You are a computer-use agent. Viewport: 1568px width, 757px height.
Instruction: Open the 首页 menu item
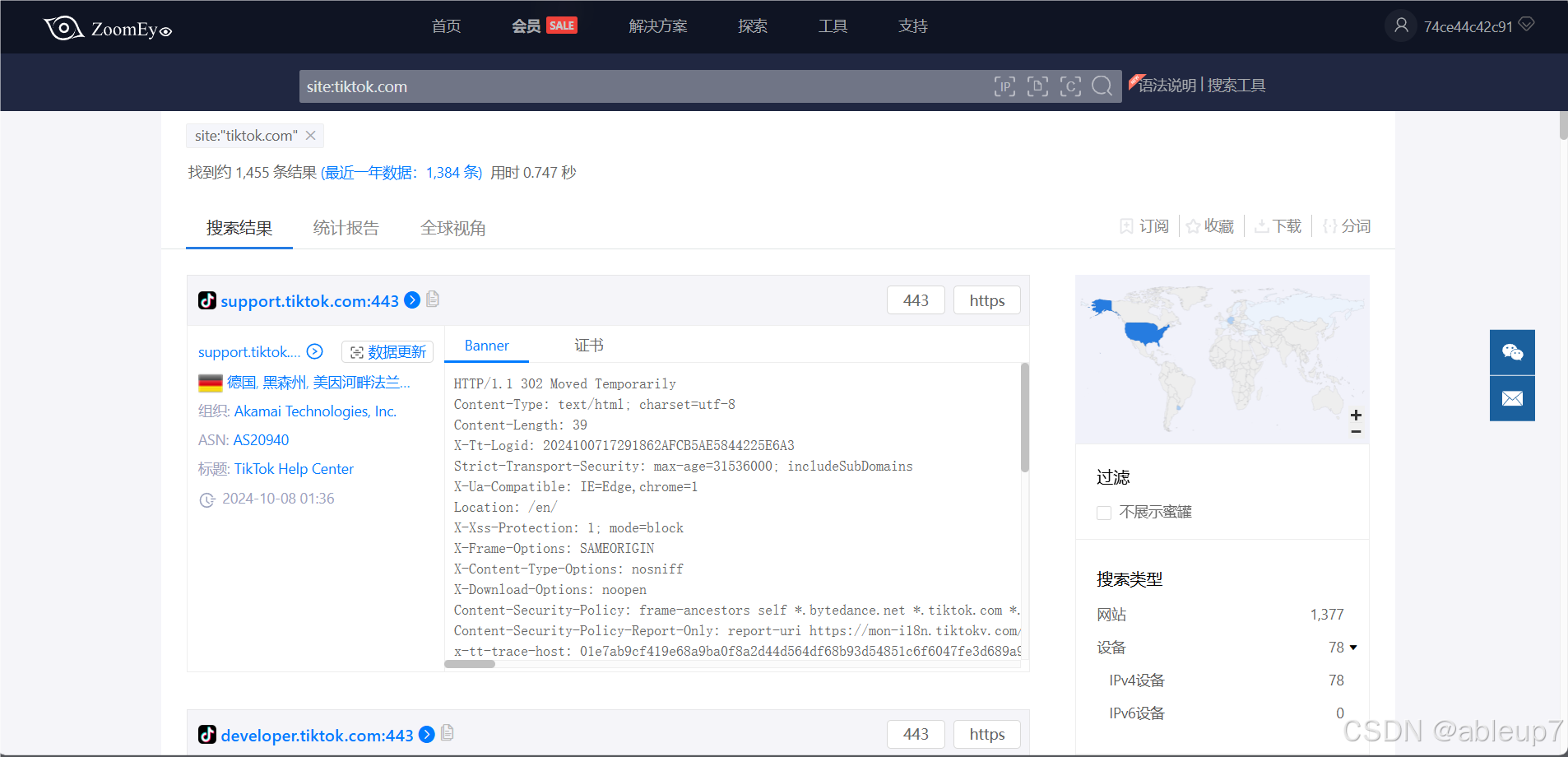pyautogui.click(x=447, y=26)
